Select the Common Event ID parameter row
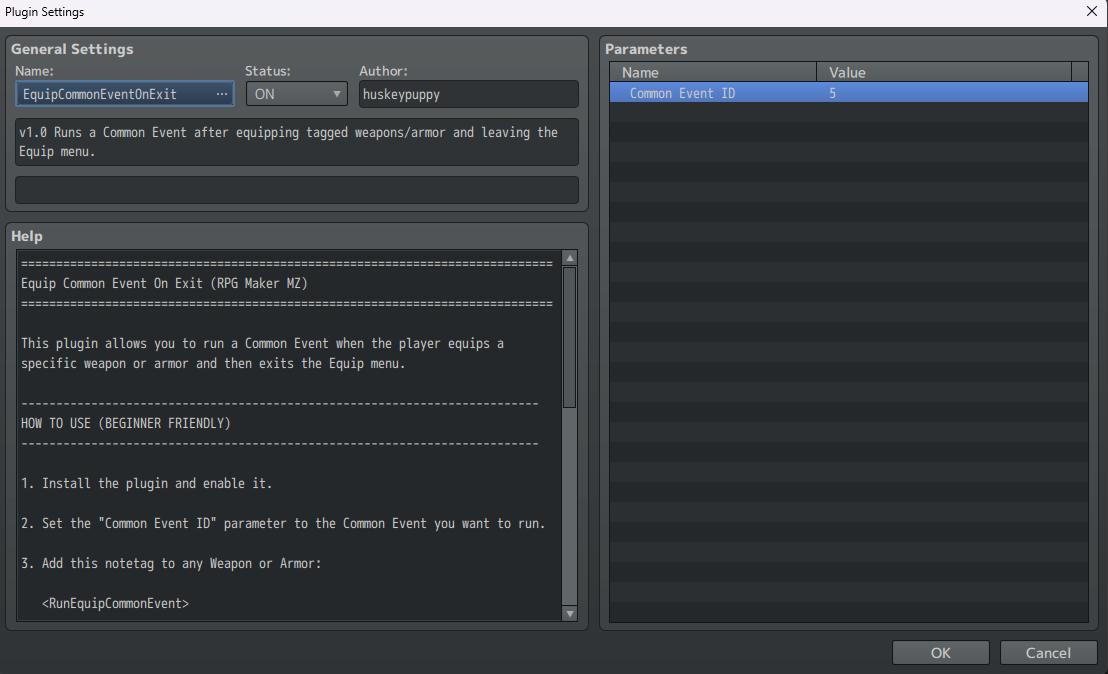 point(849,93)
